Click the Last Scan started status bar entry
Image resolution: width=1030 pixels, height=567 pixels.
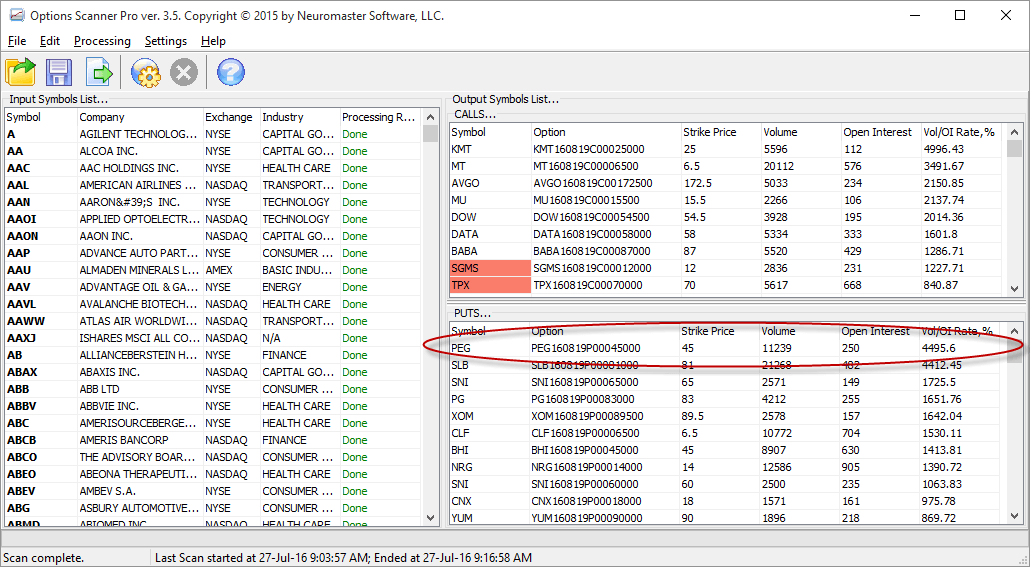tap(343, 558)
